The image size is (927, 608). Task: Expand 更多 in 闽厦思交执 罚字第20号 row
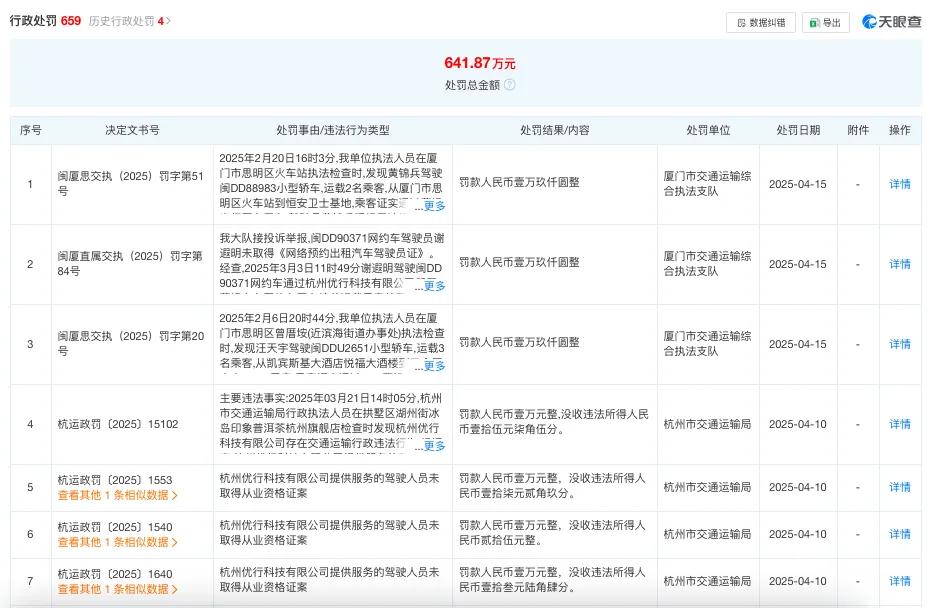[x=435, y=364]
